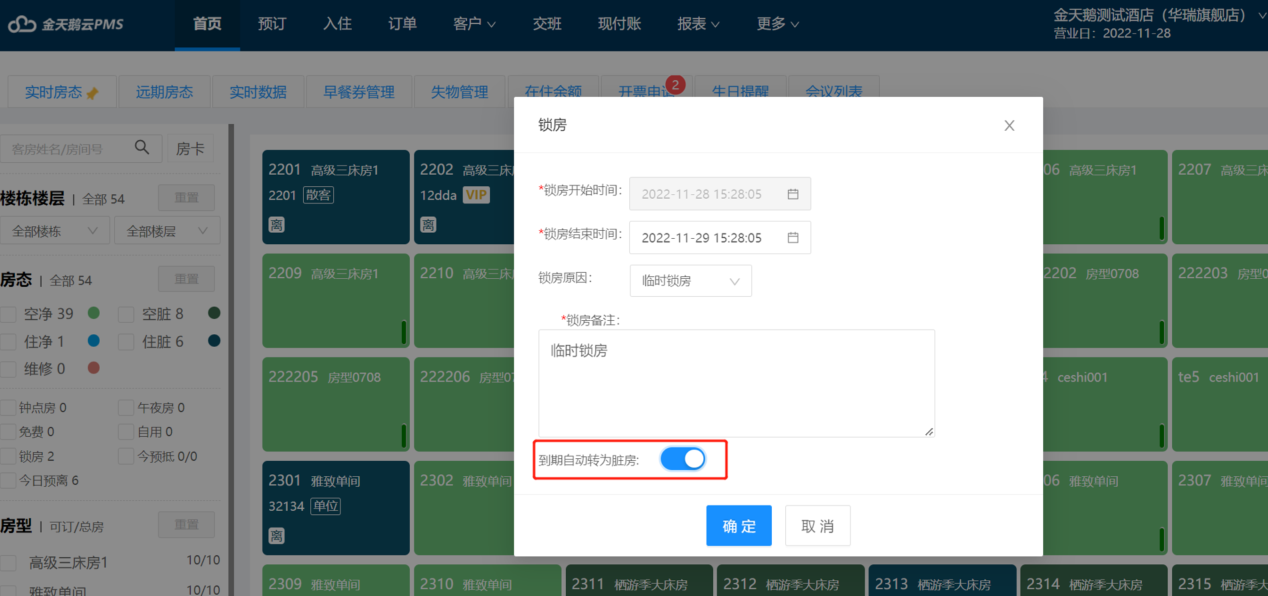This screenshot has height=596, width=1268.
Task: Click the 锁房备注 text area
Action: point(736,383)
